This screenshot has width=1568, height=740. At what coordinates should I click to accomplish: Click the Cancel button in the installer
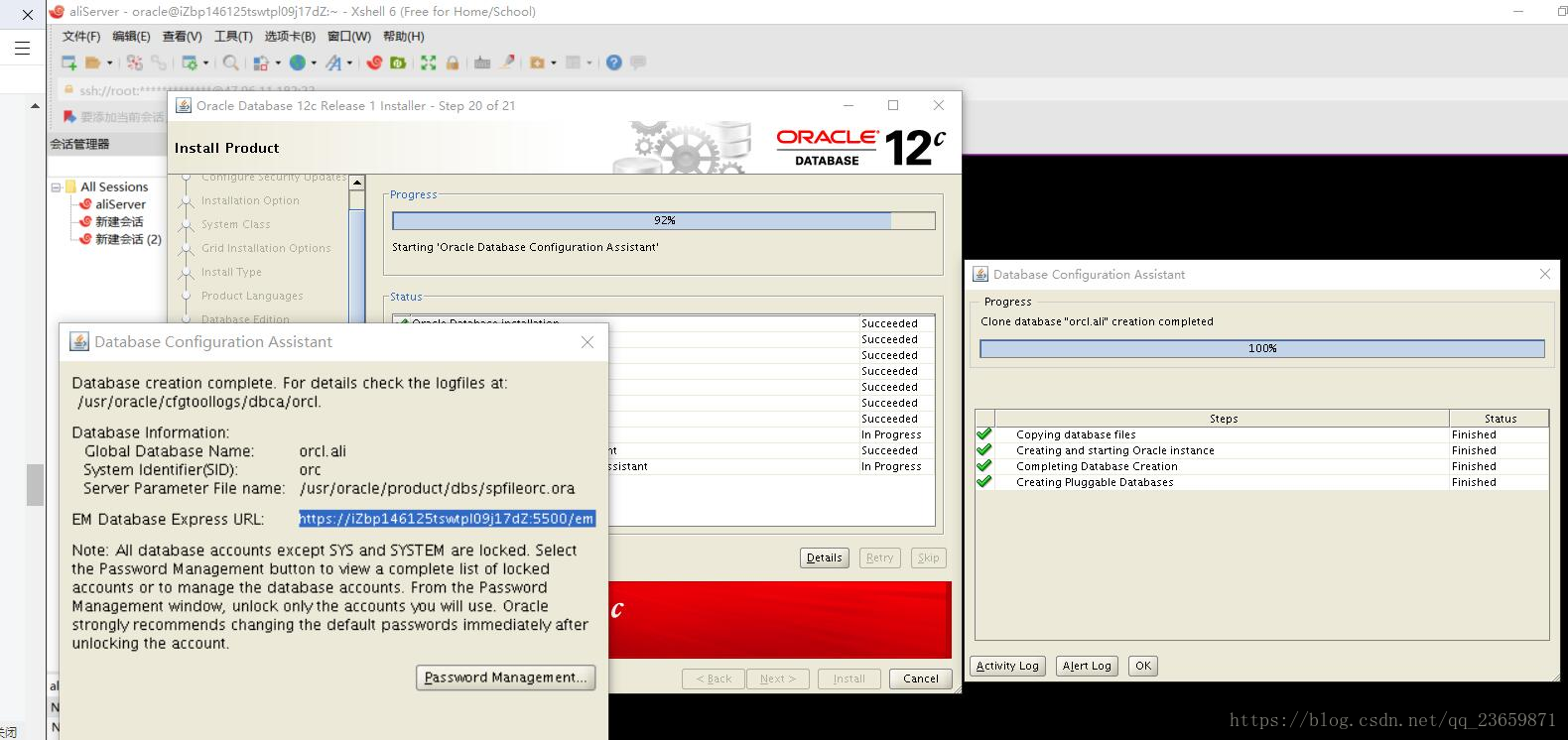pos(921,678)
